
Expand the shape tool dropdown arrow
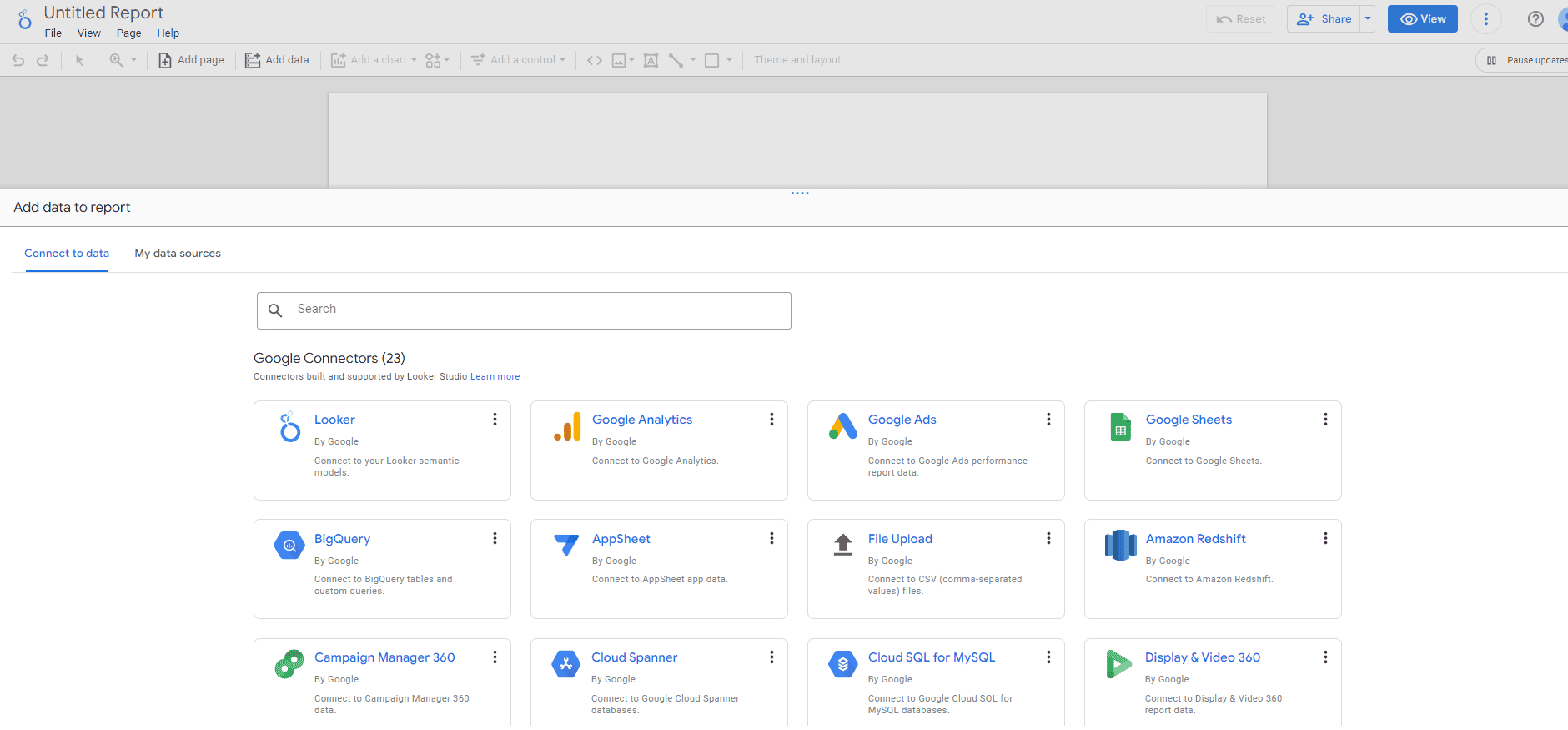click(730, 60)
